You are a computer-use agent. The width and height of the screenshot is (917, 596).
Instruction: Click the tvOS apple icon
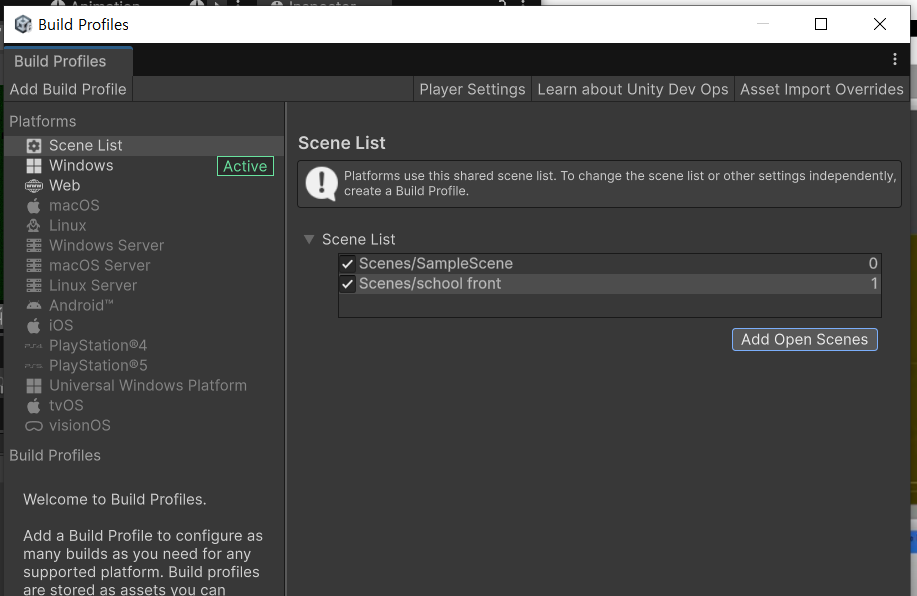[x=34, y=406]
